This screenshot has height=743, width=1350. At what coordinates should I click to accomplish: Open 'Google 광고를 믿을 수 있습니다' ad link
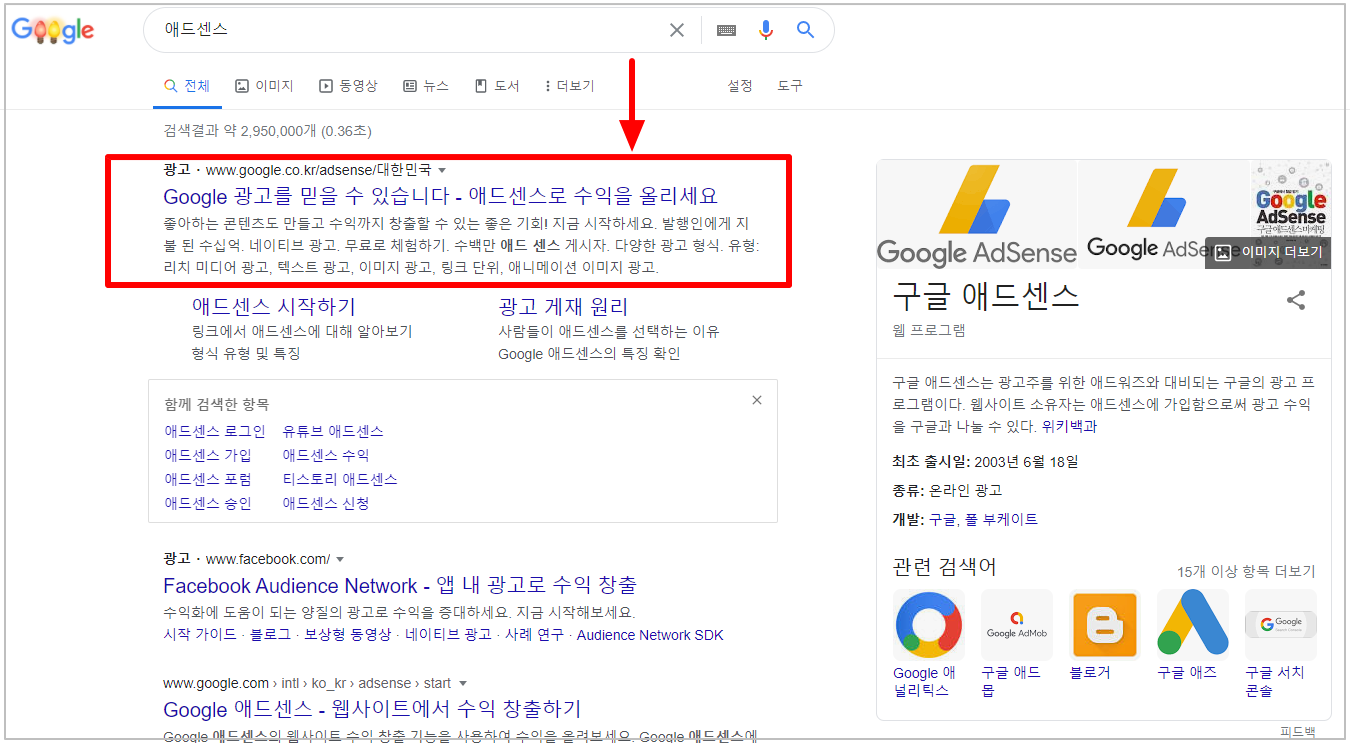coord(440,195)
